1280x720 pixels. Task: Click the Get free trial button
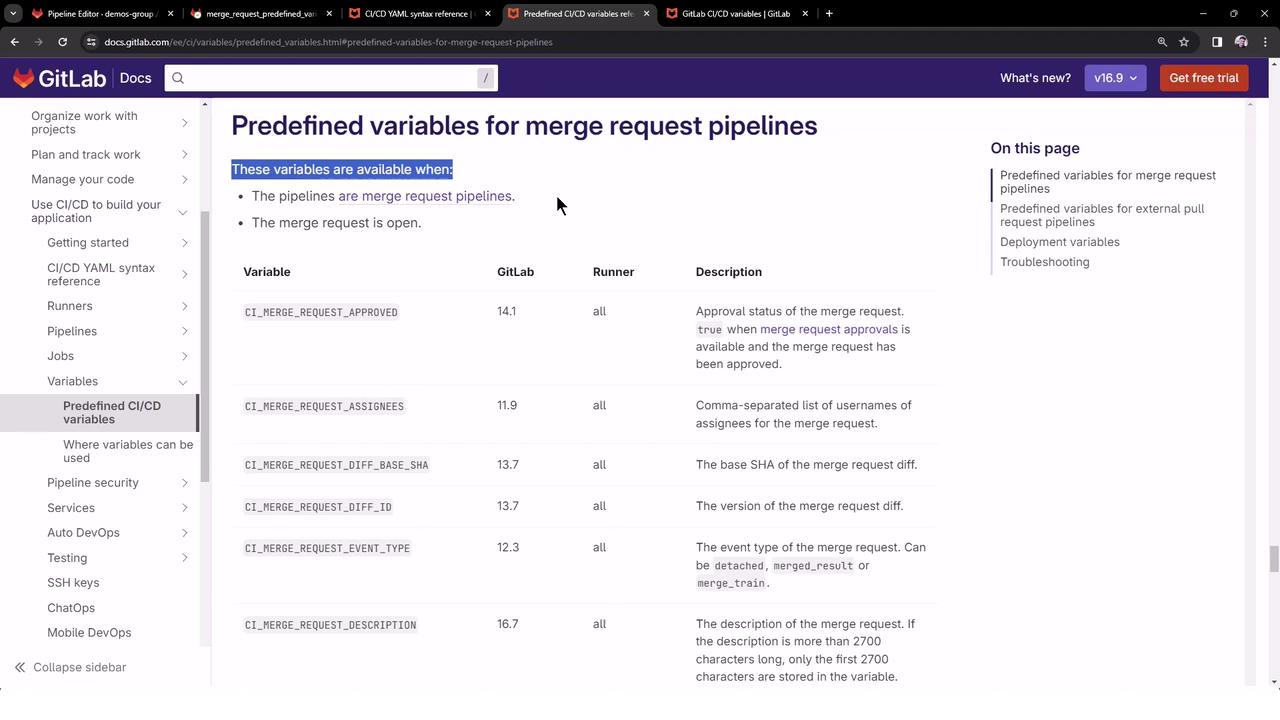tap(1204, 78)
